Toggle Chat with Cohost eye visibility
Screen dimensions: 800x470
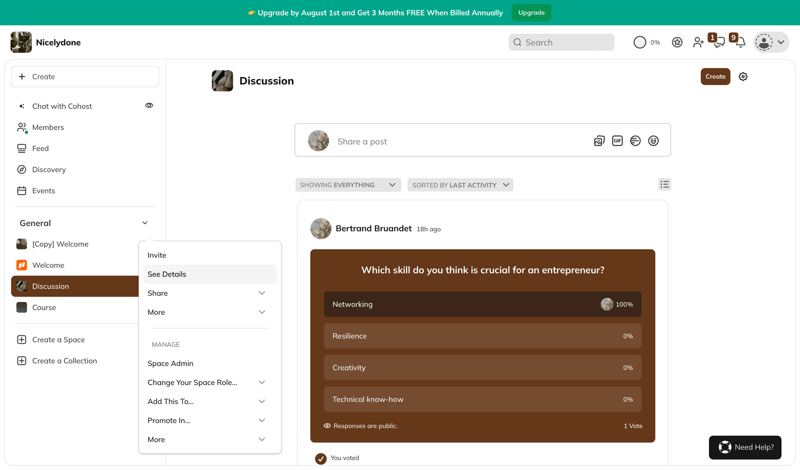tap(149, 106)
